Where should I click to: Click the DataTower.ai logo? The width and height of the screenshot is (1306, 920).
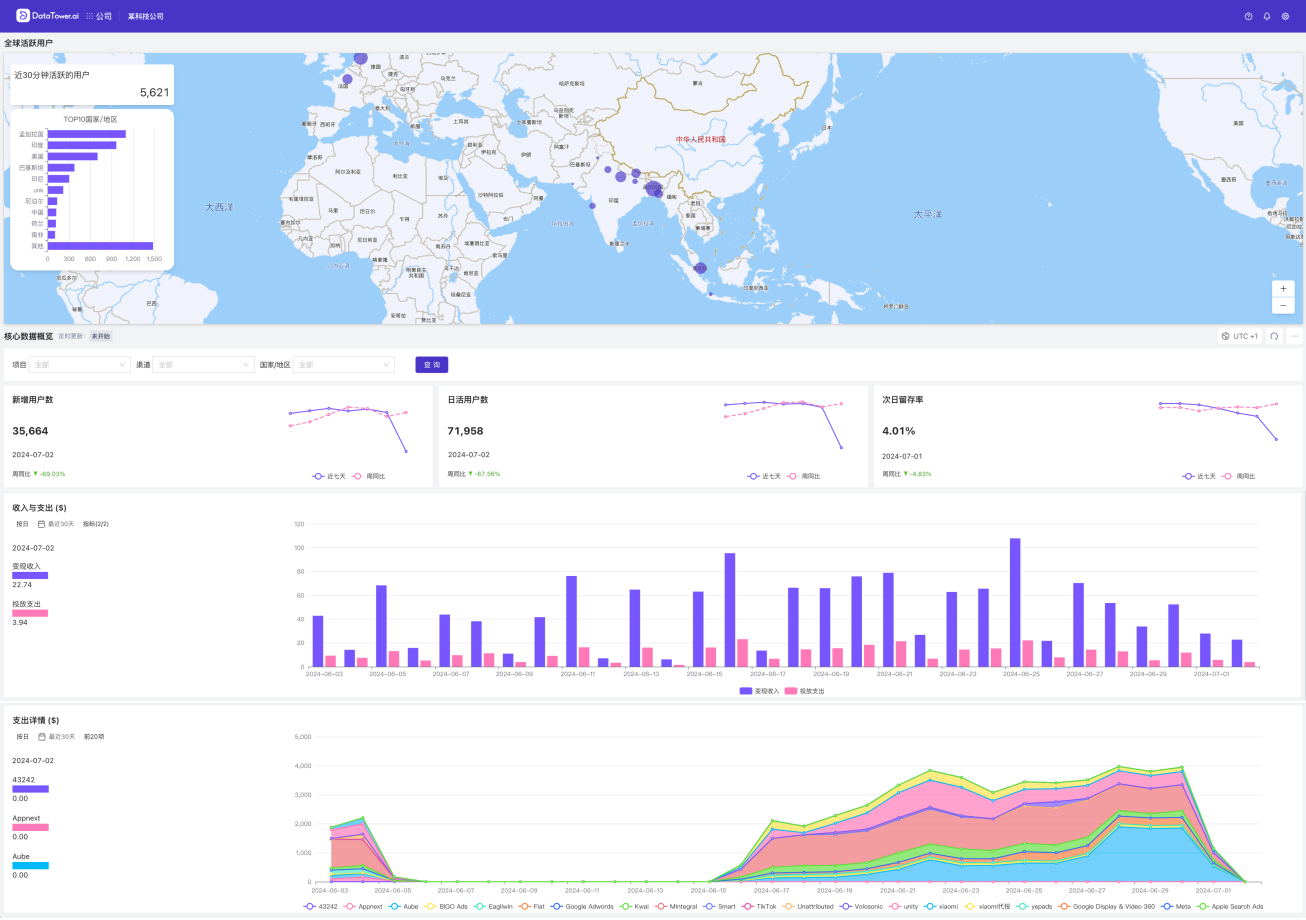click(x=47, y=16)
